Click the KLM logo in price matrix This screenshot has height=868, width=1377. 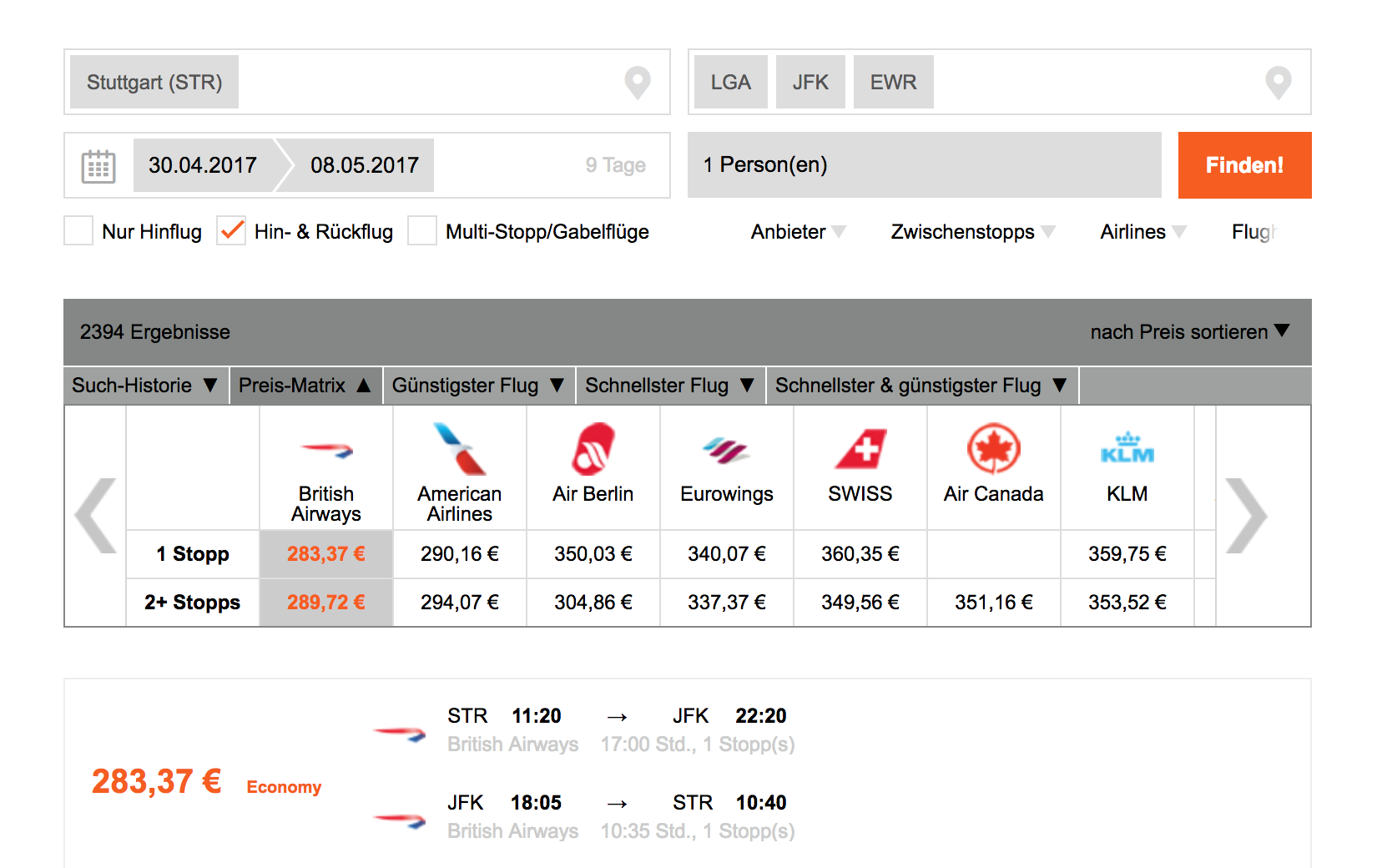[1127, 448]
